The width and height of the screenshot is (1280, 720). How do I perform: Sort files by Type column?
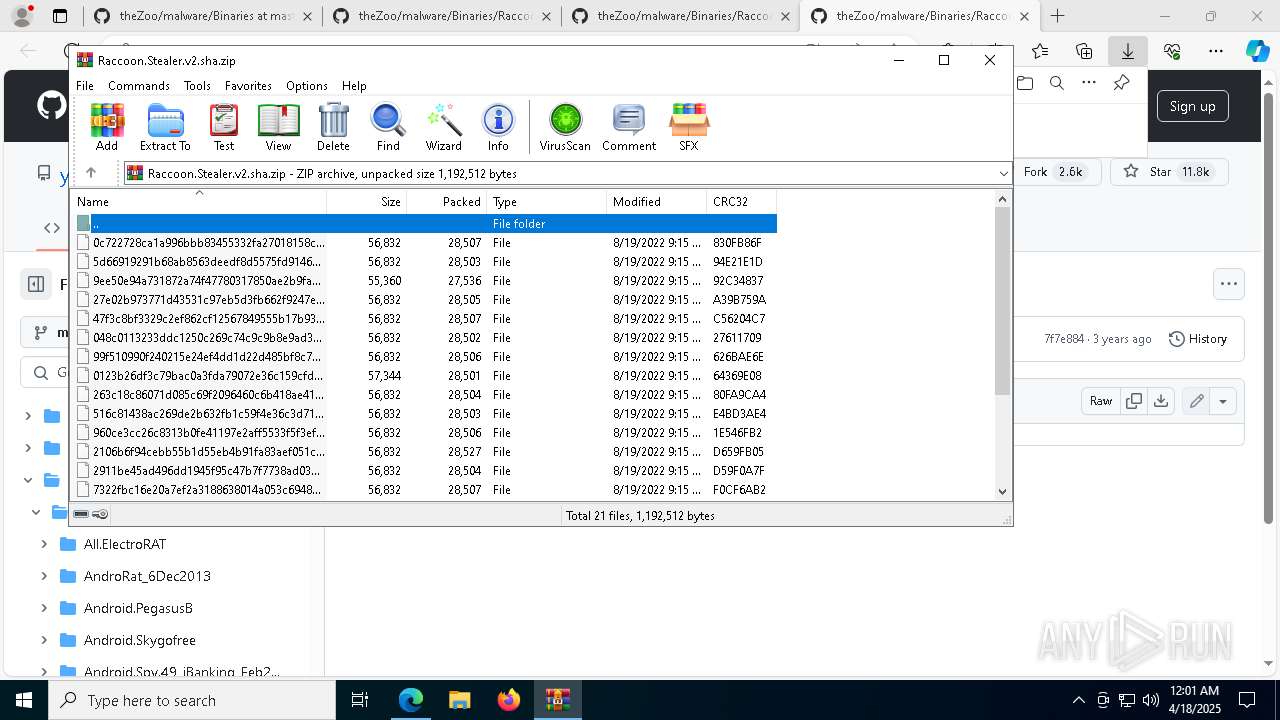pyautogui.click(x=546, y=202)
